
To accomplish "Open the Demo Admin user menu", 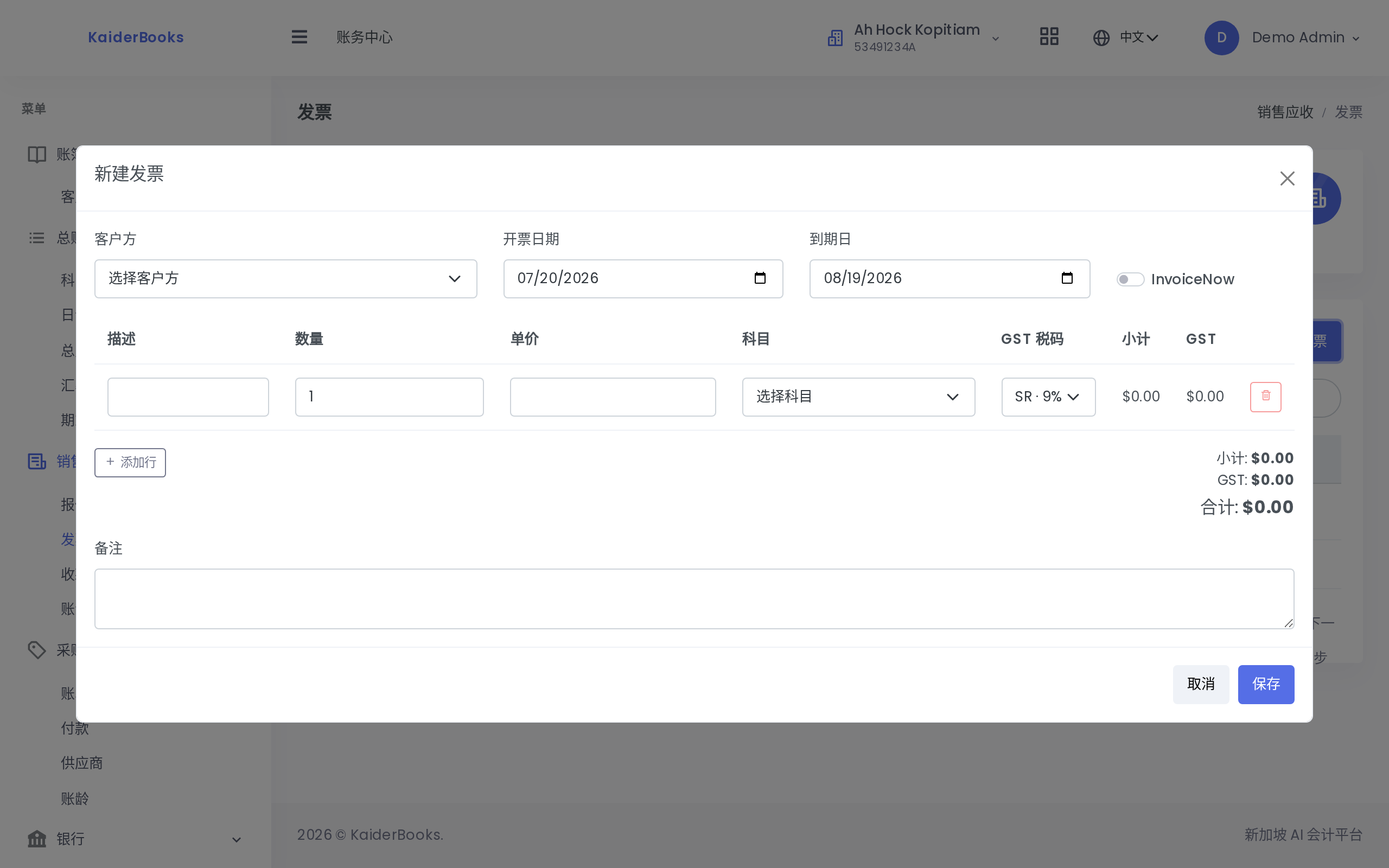I will pos(1283,38).
